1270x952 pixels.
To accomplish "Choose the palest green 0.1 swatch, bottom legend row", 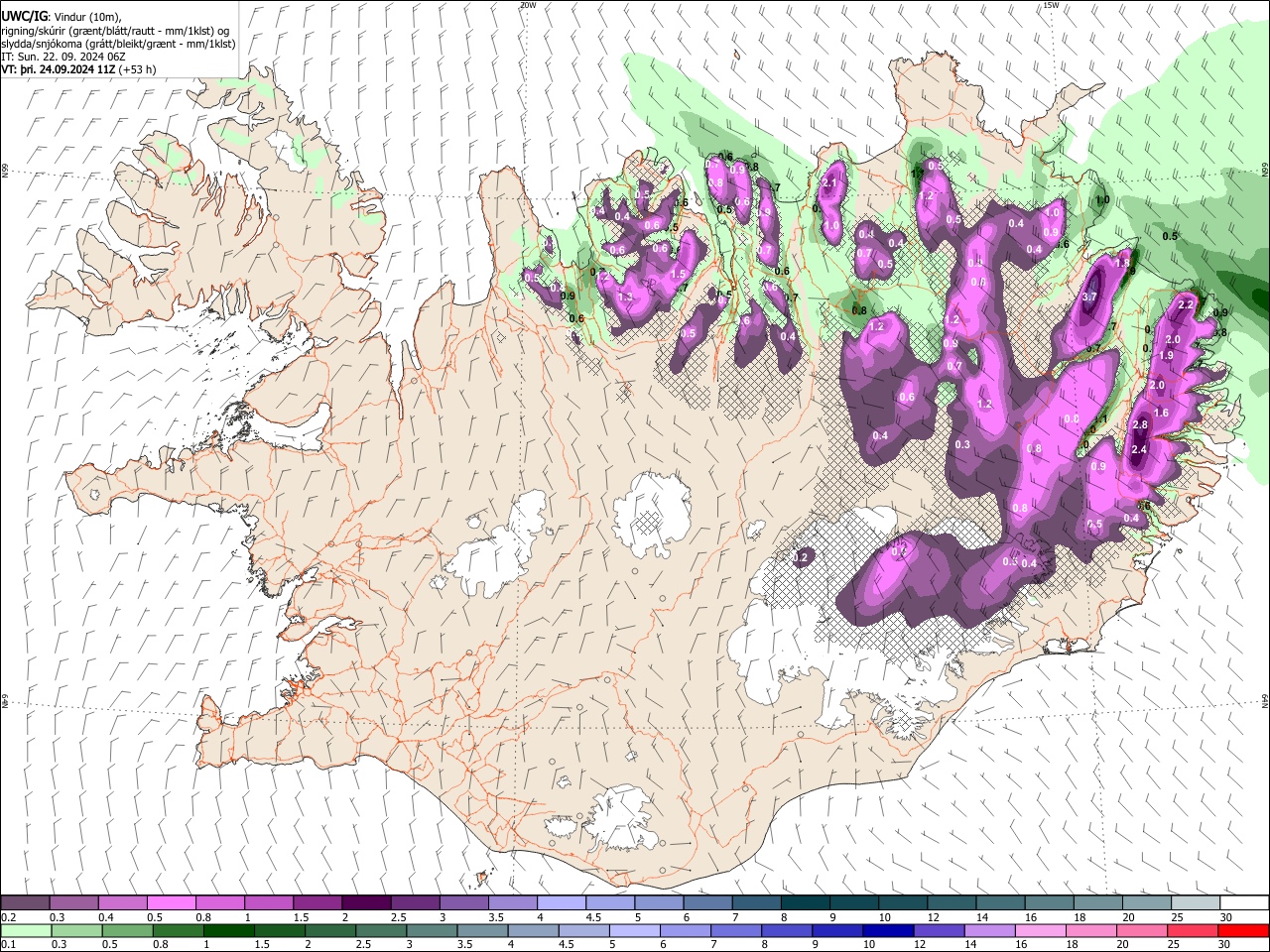I will click(26, 930).
